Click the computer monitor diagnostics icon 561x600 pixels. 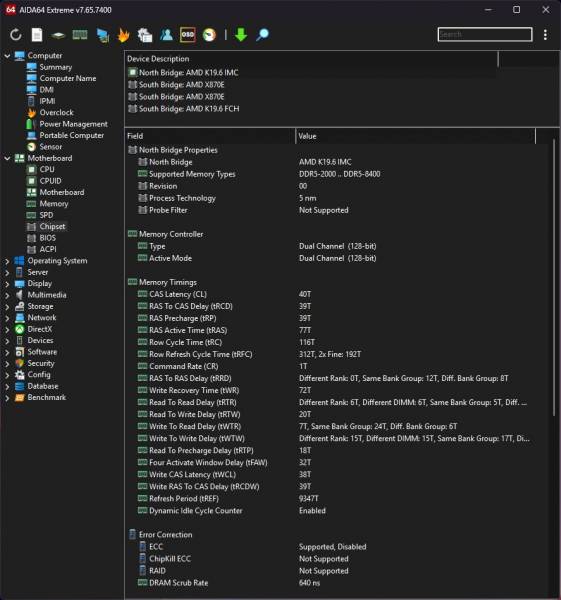tap(102, 35)
